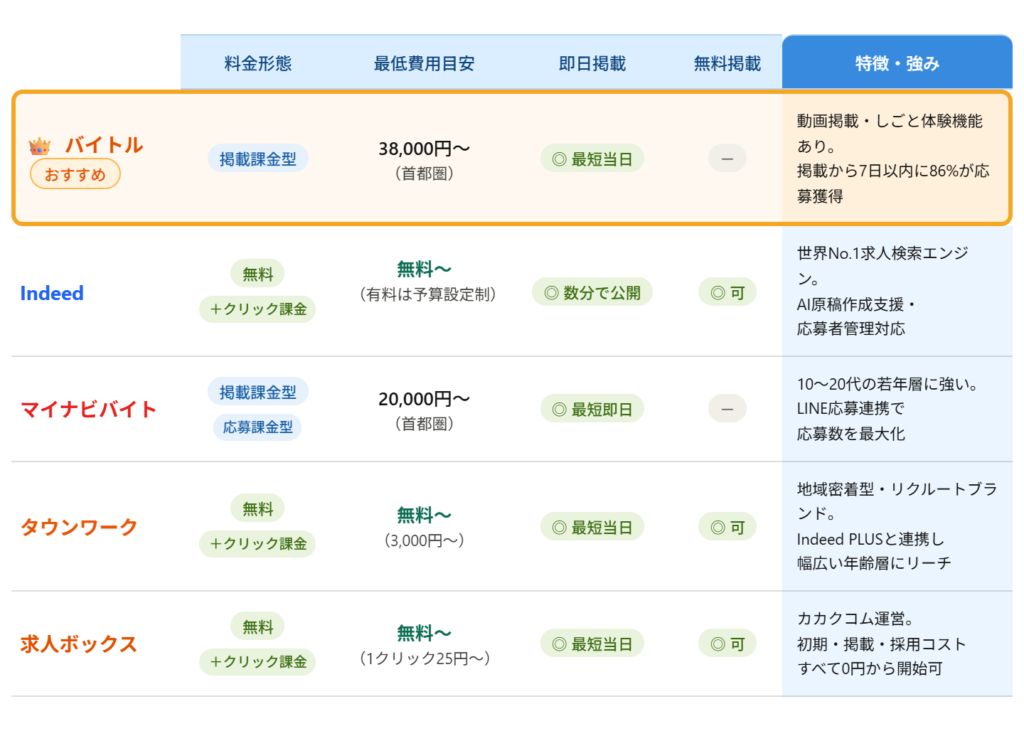Click the 38,000円〜 price text

click(x=424, y=148)
